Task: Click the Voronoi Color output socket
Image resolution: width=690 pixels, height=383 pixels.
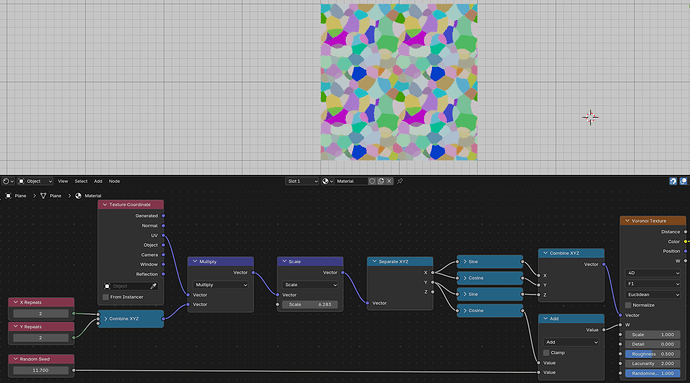Action: [686, 242]
